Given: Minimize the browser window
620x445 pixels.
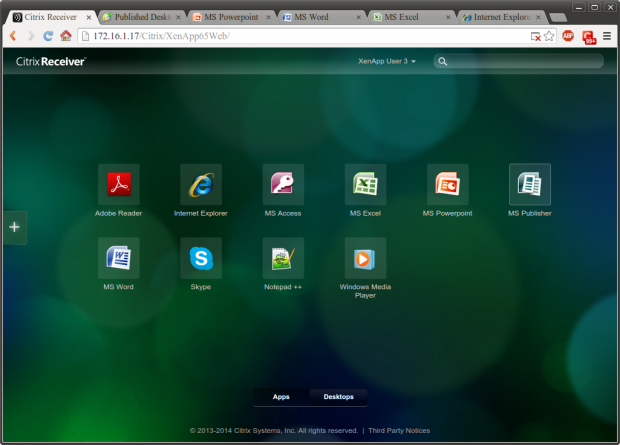Looking at the screenshot, I should 579,7.
